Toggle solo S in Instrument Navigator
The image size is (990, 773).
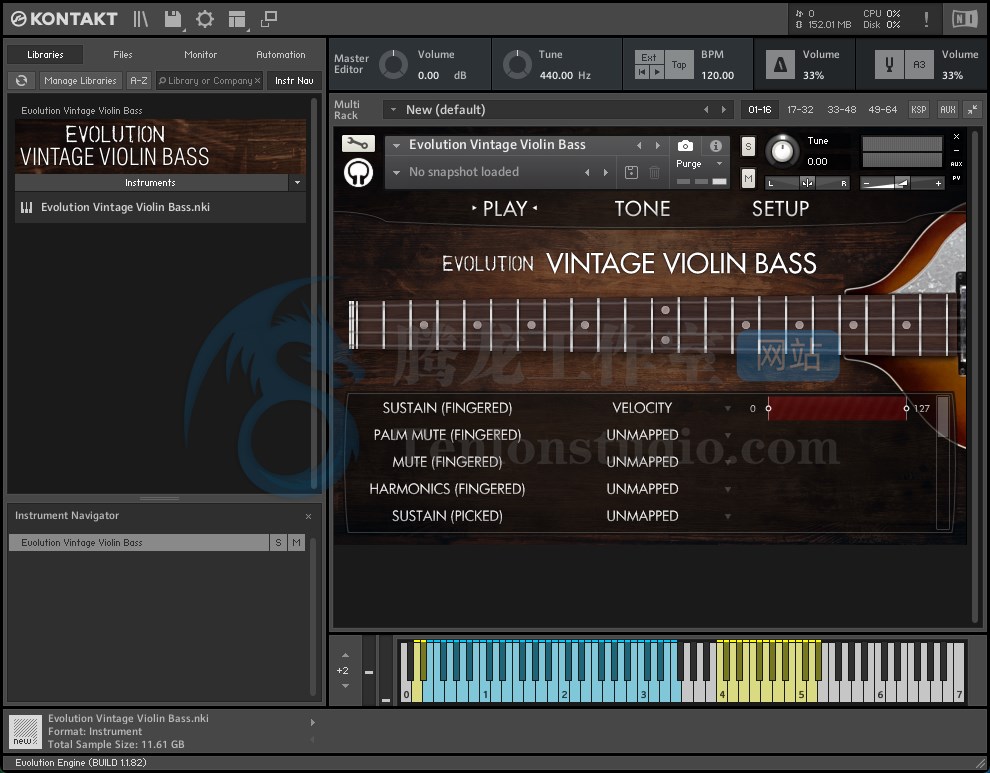coord(278,542)
